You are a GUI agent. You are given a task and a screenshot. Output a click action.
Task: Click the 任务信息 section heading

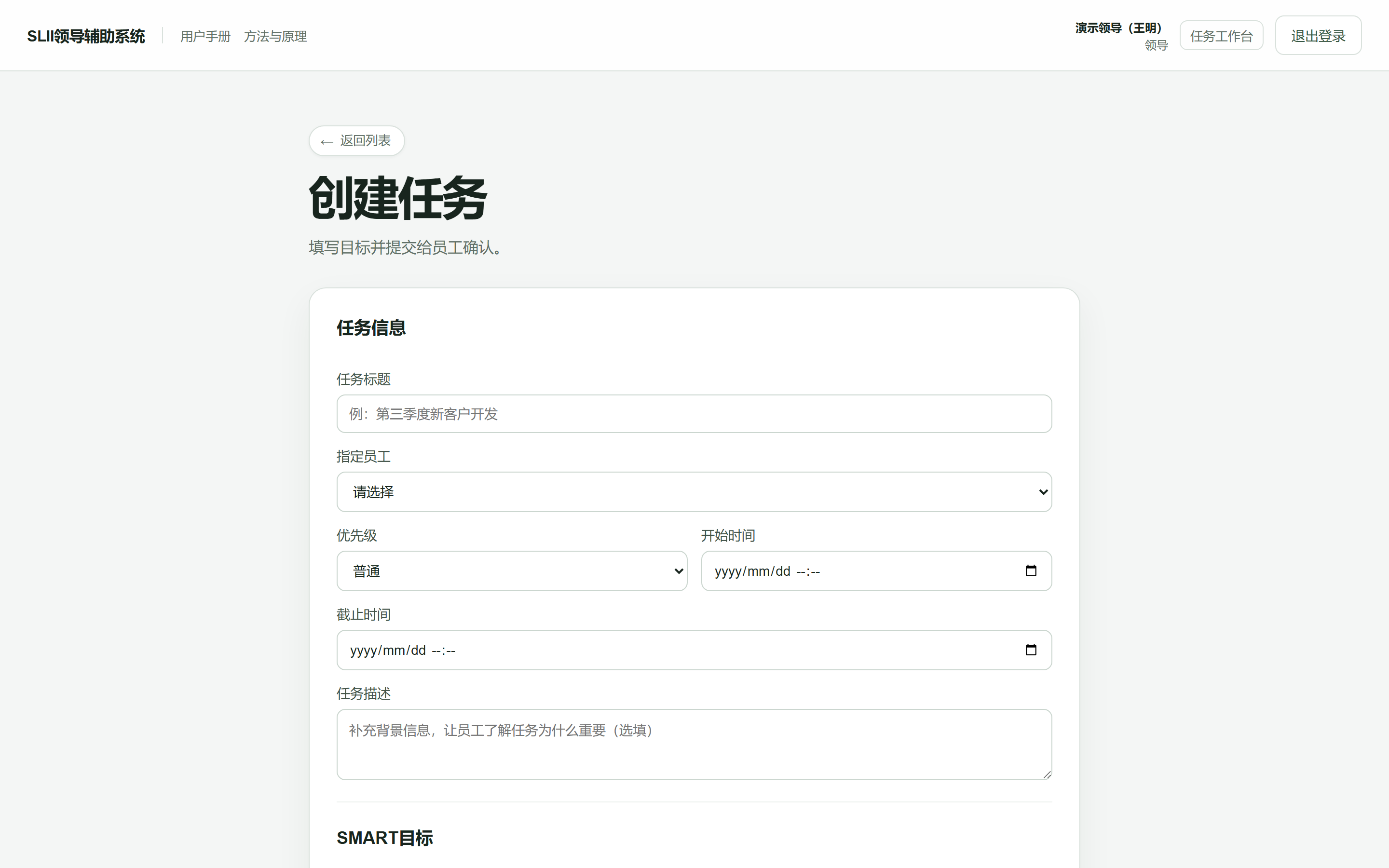(371, 328)
